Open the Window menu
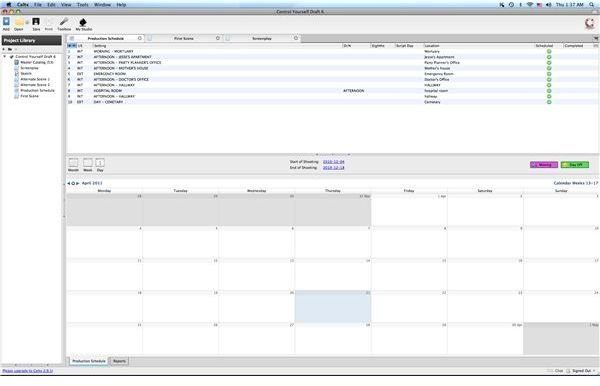600x386 pixels. pyautogui.click(x=103, y=5)
